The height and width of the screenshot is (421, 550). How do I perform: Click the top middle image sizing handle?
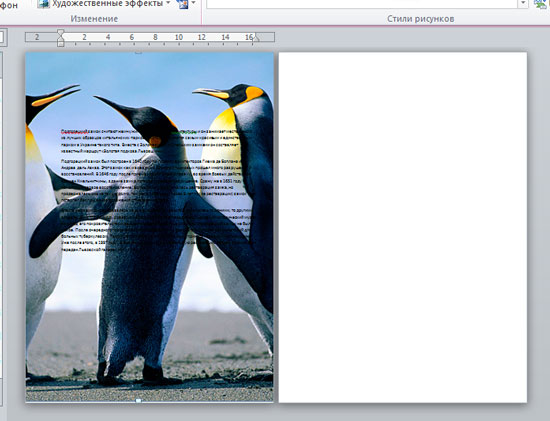coord(139,53)
